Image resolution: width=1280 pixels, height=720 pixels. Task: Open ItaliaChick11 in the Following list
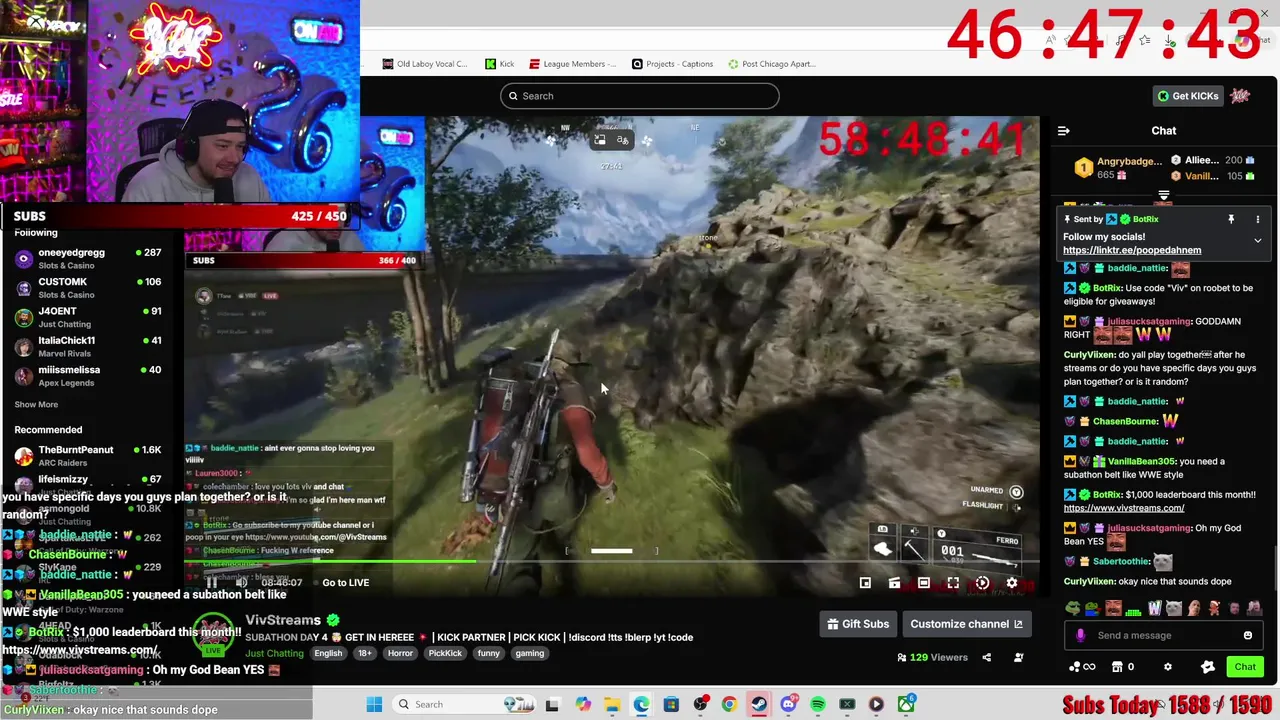[88, 347]
